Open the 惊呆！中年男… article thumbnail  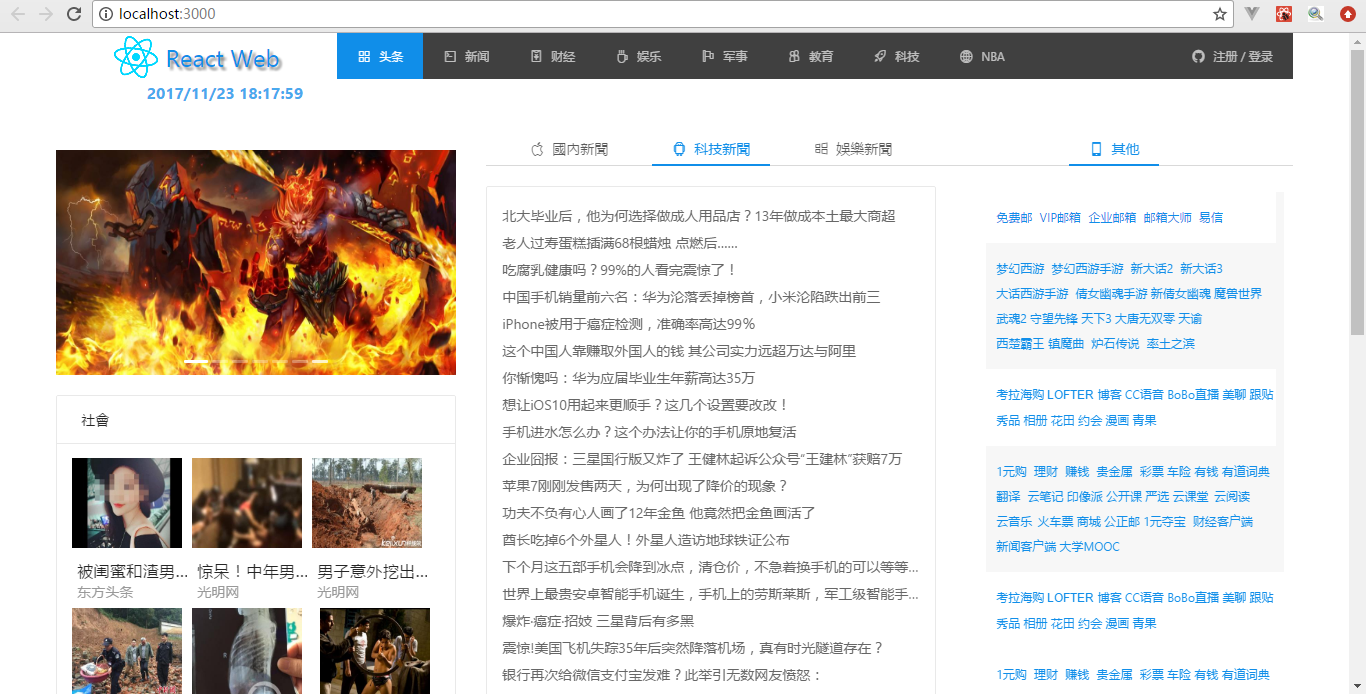[247, 503]
